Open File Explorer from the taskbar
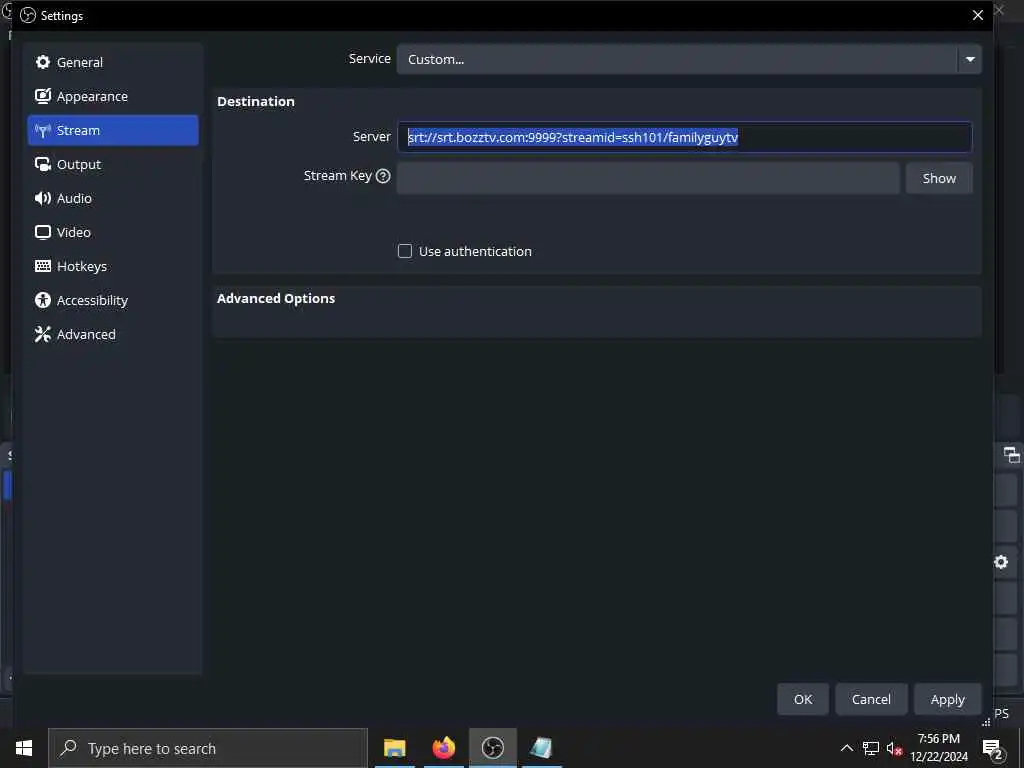Image resolution: width=1024 pixels, height=768 pixels. 394,748
